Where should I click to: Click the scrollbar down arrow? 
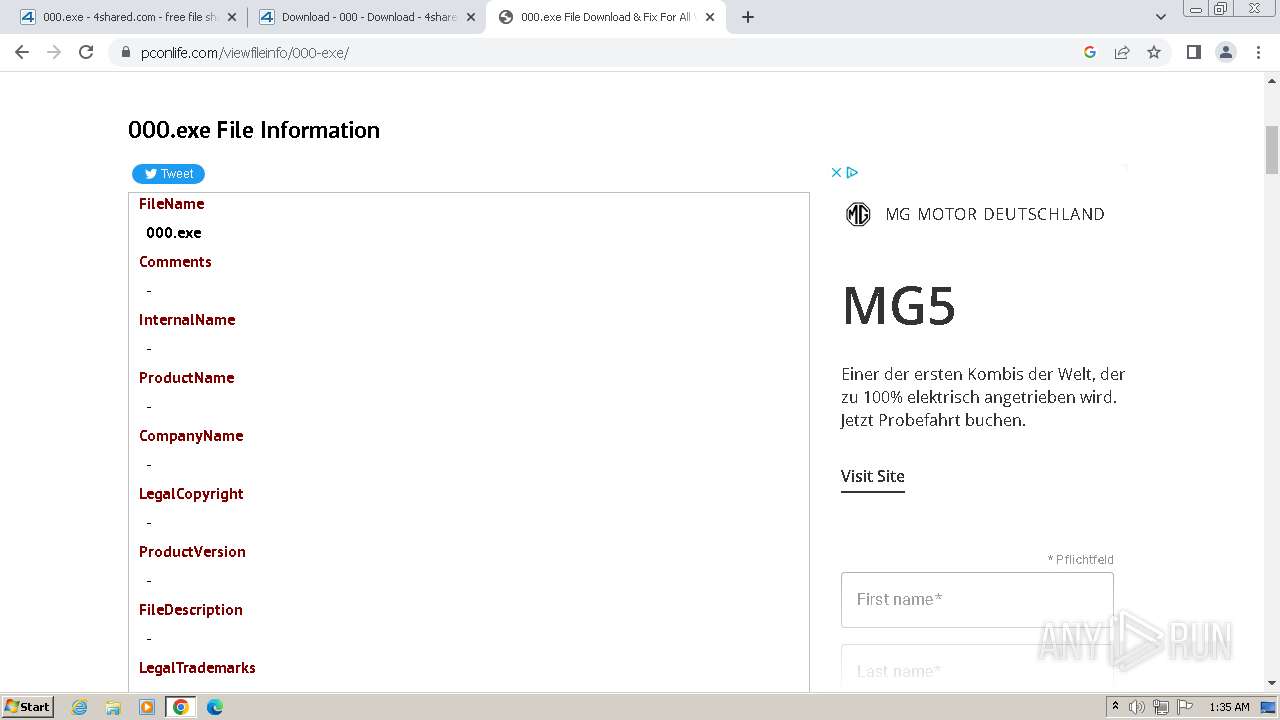[1272, 683]
